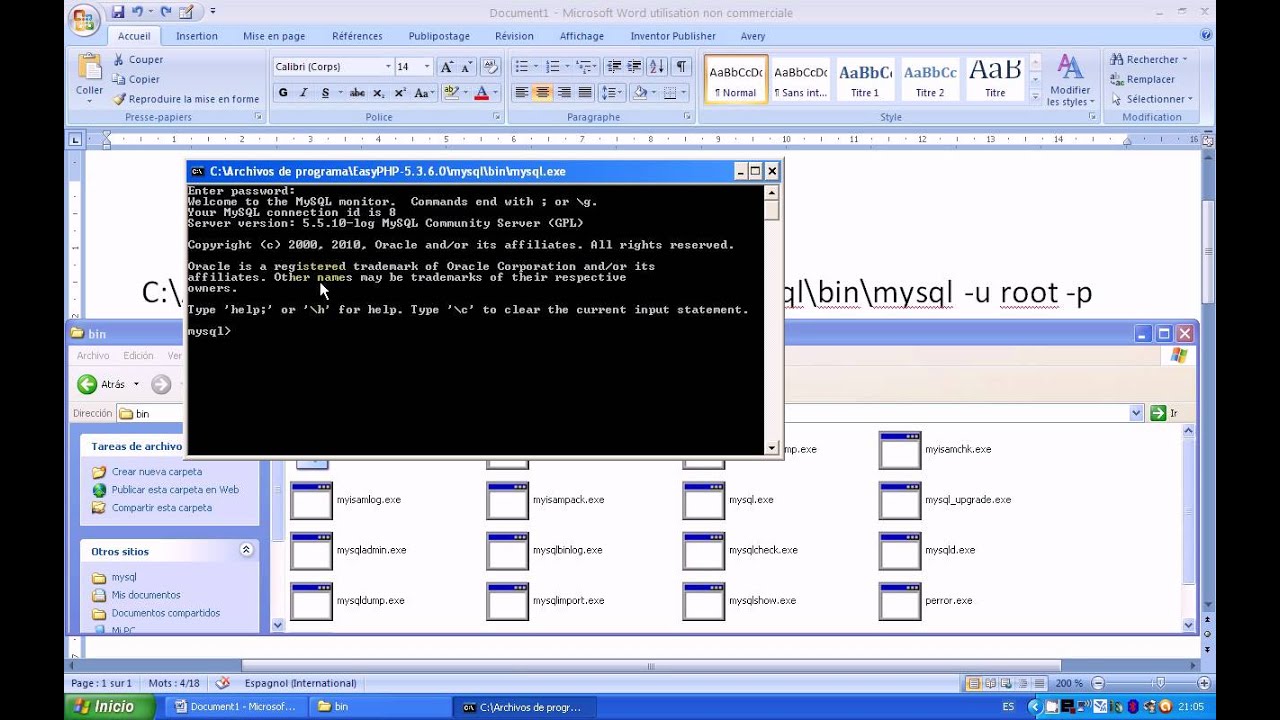Toggle center alignment
Screen dimensions: 1280x720
tap(542, 93)
